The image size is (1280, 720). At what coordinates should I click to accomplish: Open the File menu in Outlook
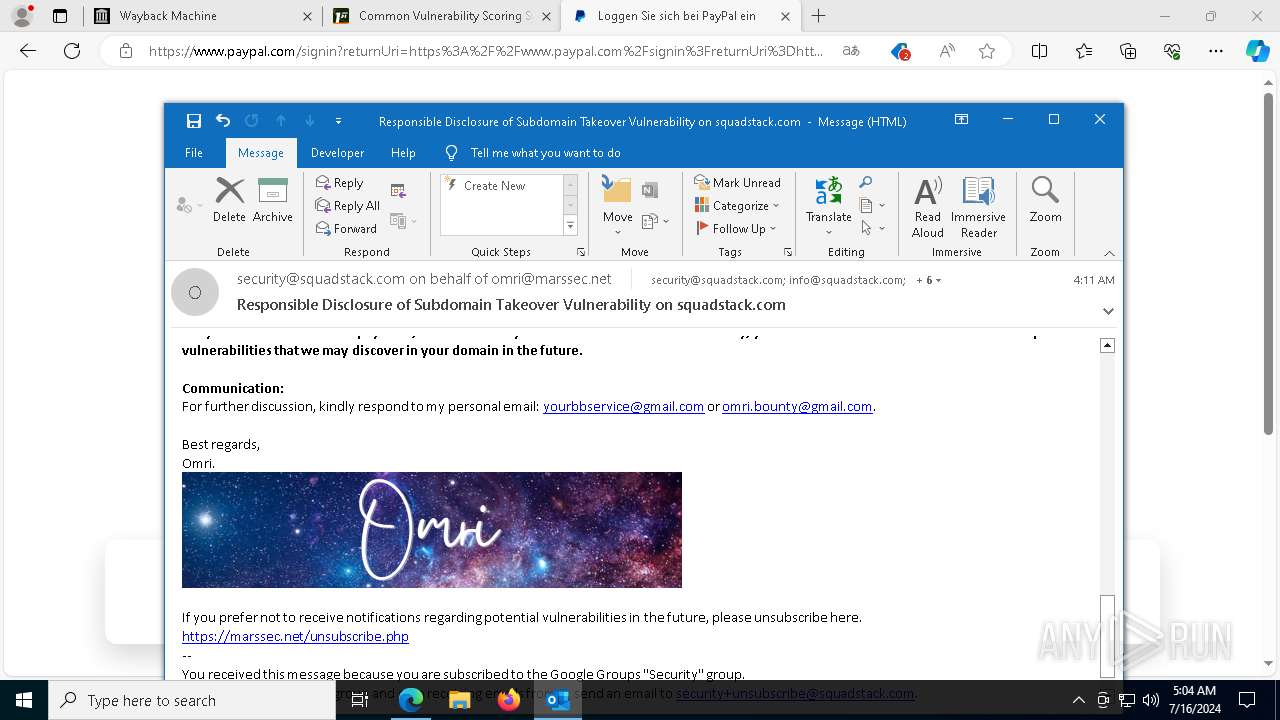194,153
